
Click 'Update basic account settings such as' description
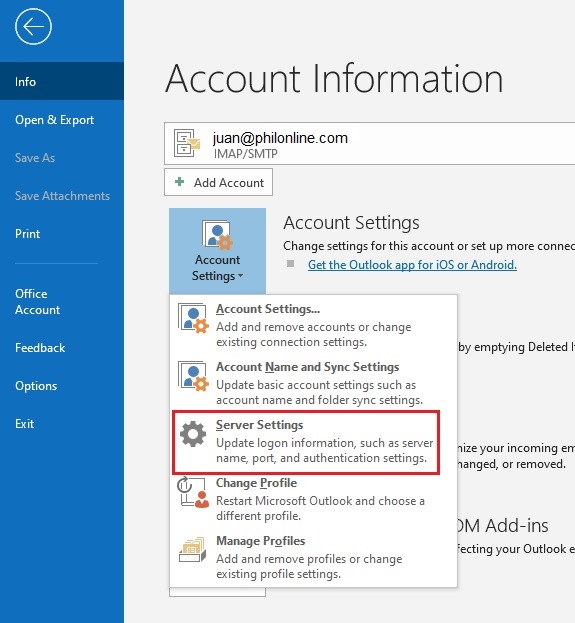(x=316, y=385)
